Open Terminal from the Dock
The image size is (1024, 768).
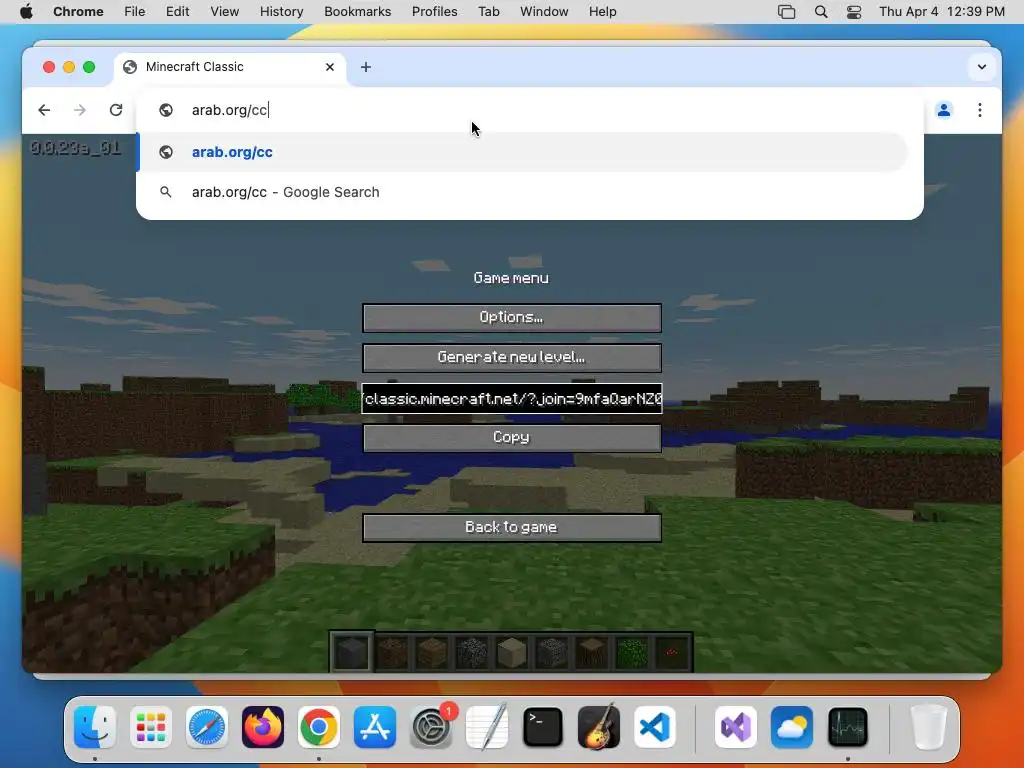point(543,727)
